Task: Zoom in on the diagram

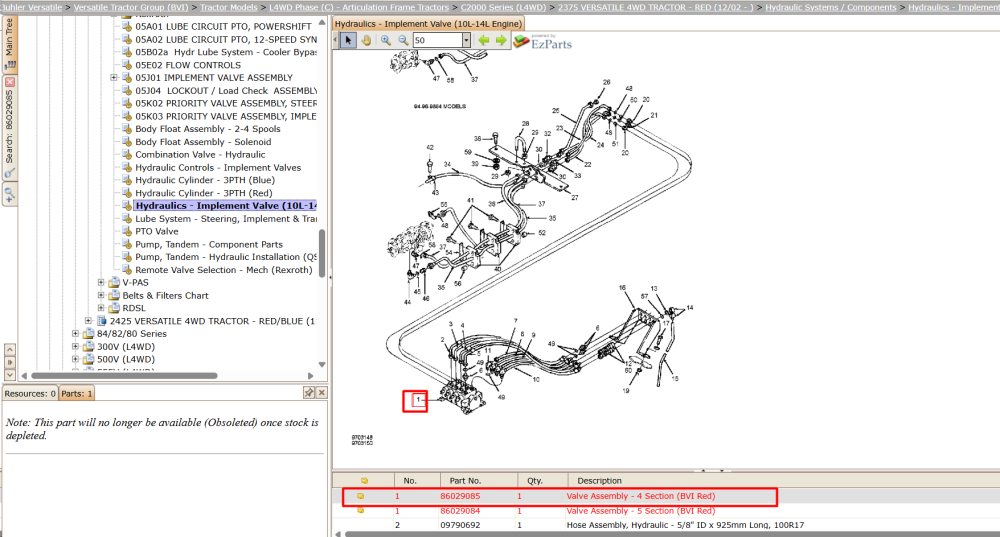Action: [386, 40]
